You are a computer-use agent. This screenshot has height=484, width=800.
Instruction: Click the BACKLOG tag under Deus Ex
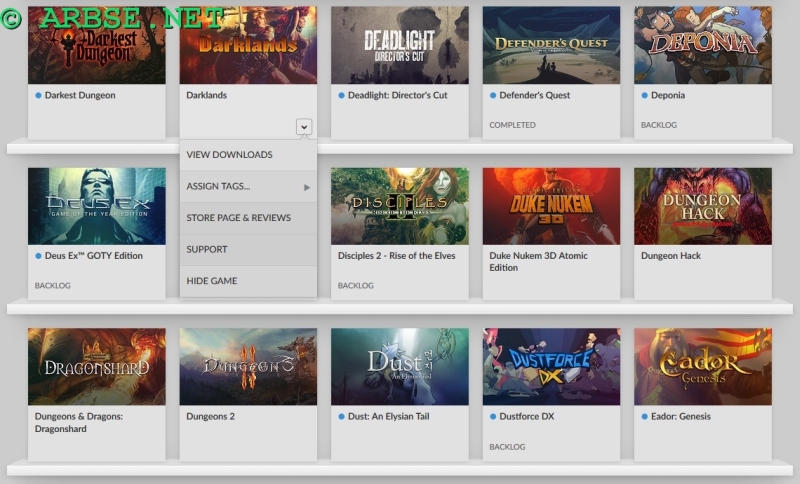(53, 286)
